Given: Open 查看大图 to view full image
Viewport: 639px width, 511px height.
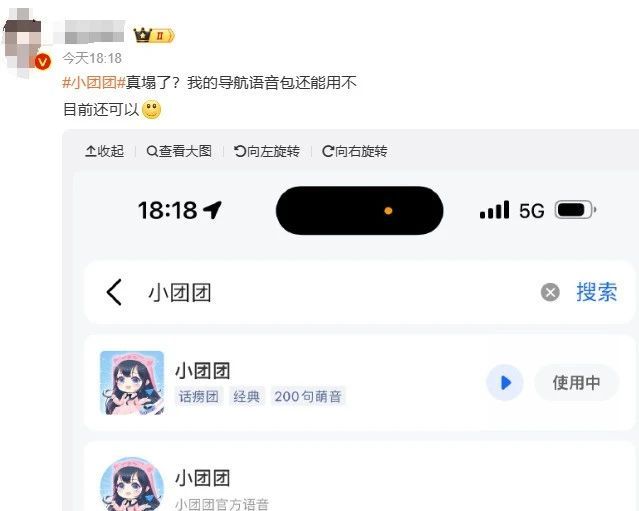Looking at the screenshot, I should tap(179, 151).
